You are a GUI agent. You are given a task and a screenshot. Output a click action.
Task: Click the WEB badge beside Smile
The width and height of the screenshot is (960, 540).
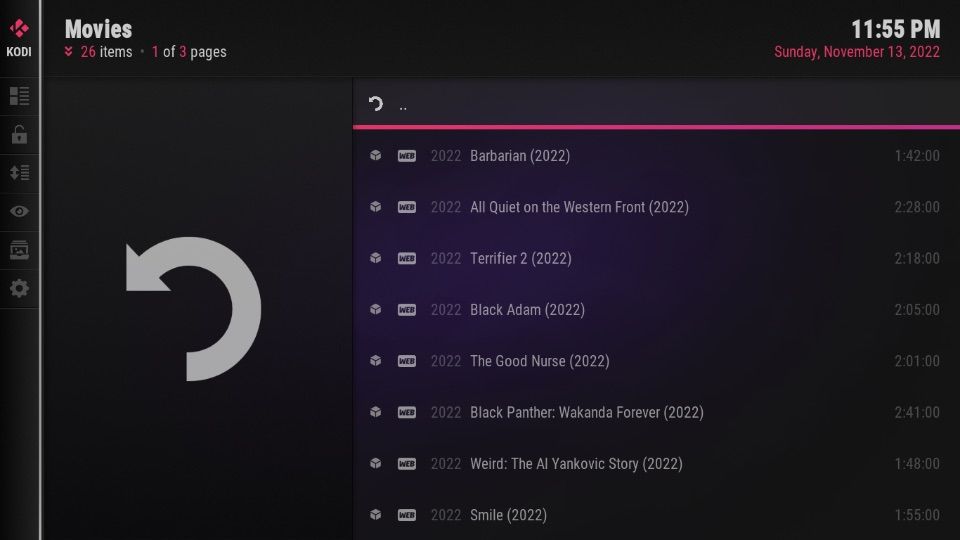point(407,515)
